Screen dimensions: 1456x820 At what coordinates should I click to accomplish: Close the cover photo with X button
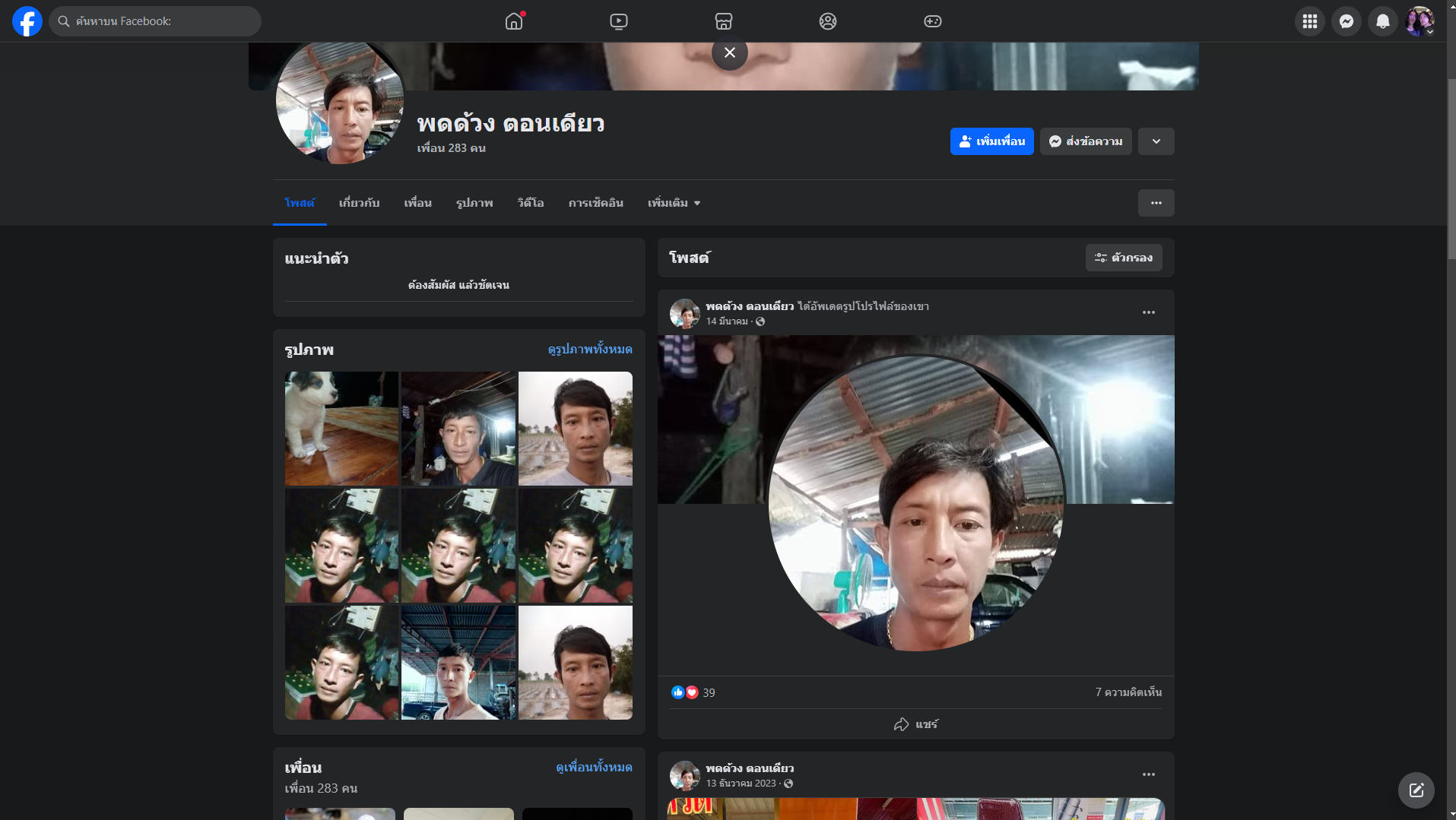(730, 52)
